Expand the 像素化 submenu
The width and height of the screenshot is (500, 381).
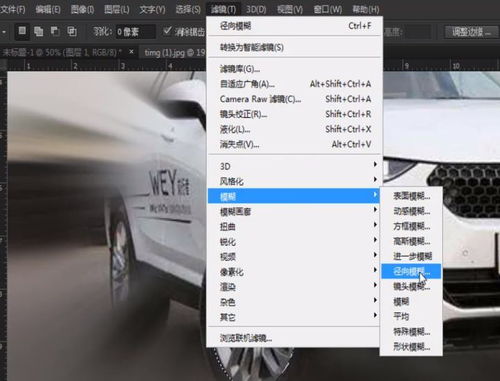click(x=294, y=272)
